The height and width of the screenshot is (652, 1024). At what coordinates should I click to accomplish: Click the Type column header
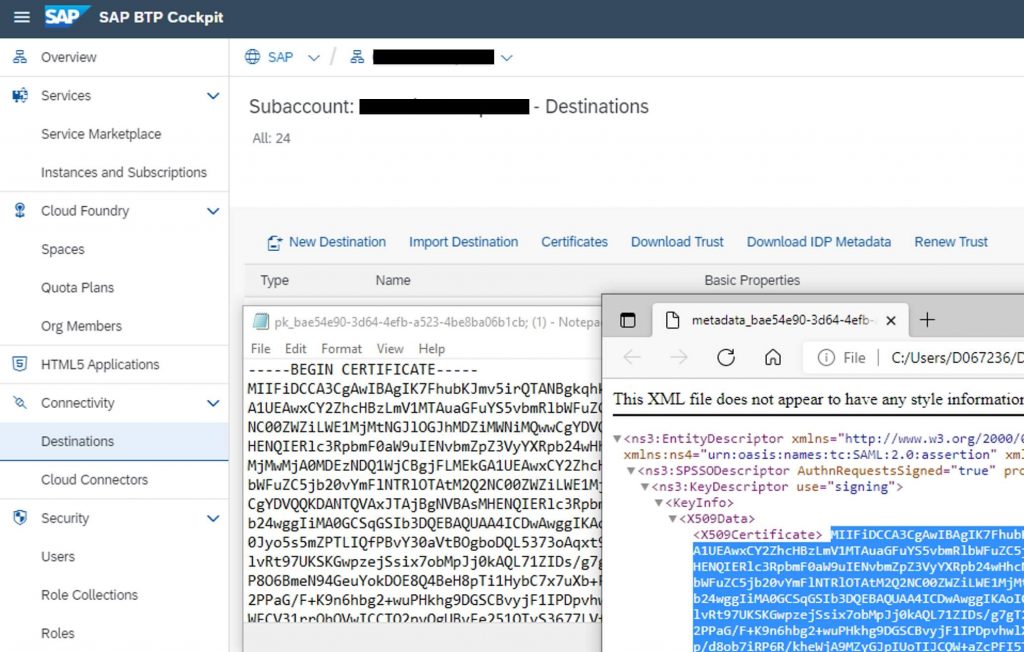[x=274, y=280]
